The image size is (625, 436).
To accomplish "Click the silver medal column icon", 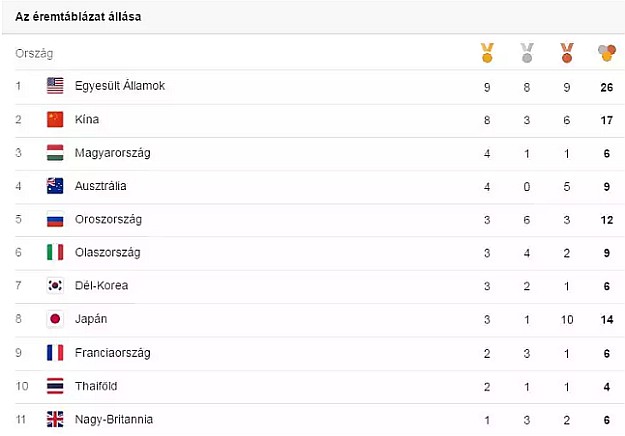I will 527,52.
